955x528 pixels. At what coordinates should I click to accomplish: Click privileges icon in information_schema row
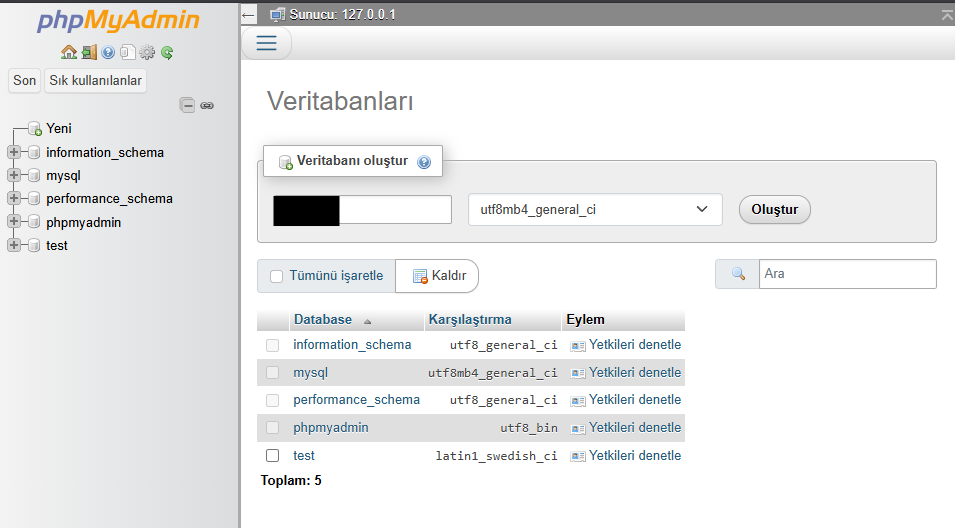577,346
